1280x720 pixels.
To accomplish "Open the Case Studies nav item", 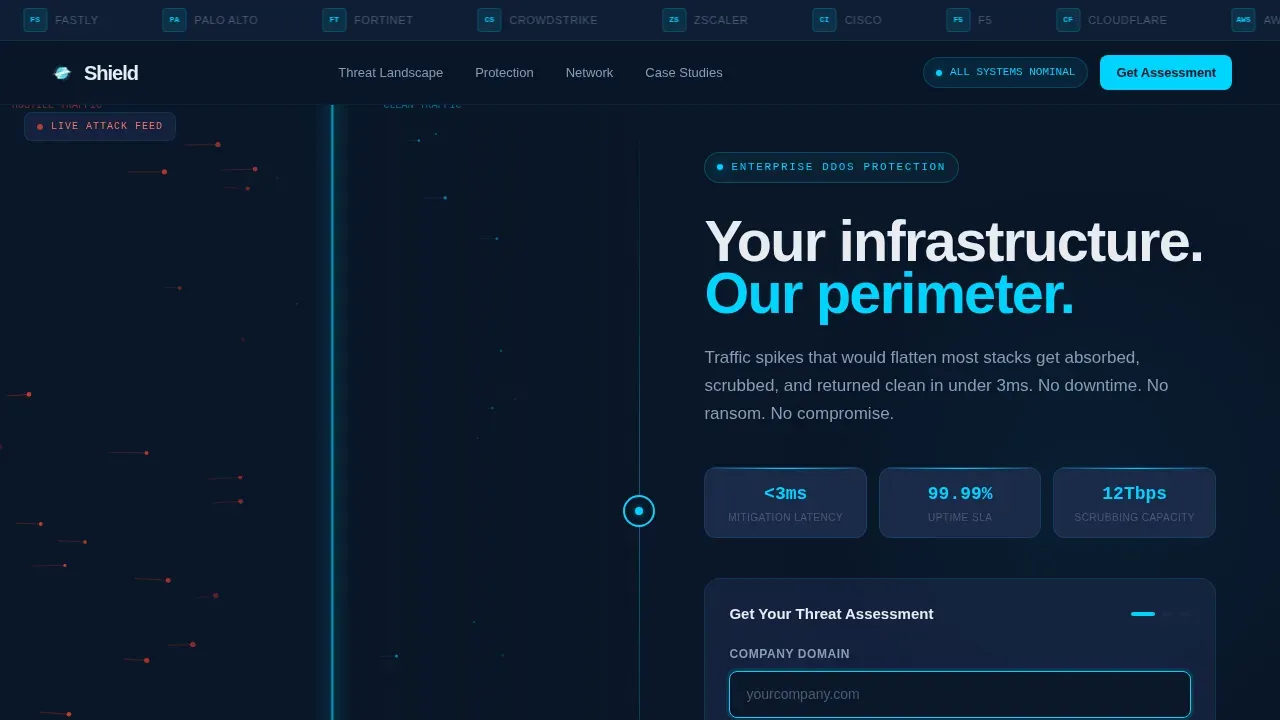I will click(684, 73).
